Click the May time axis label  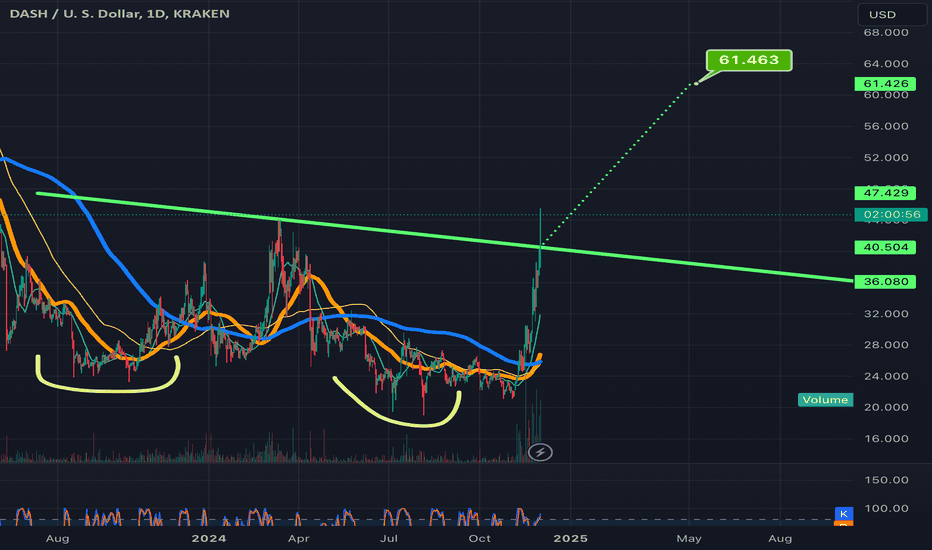coord(689,539)
